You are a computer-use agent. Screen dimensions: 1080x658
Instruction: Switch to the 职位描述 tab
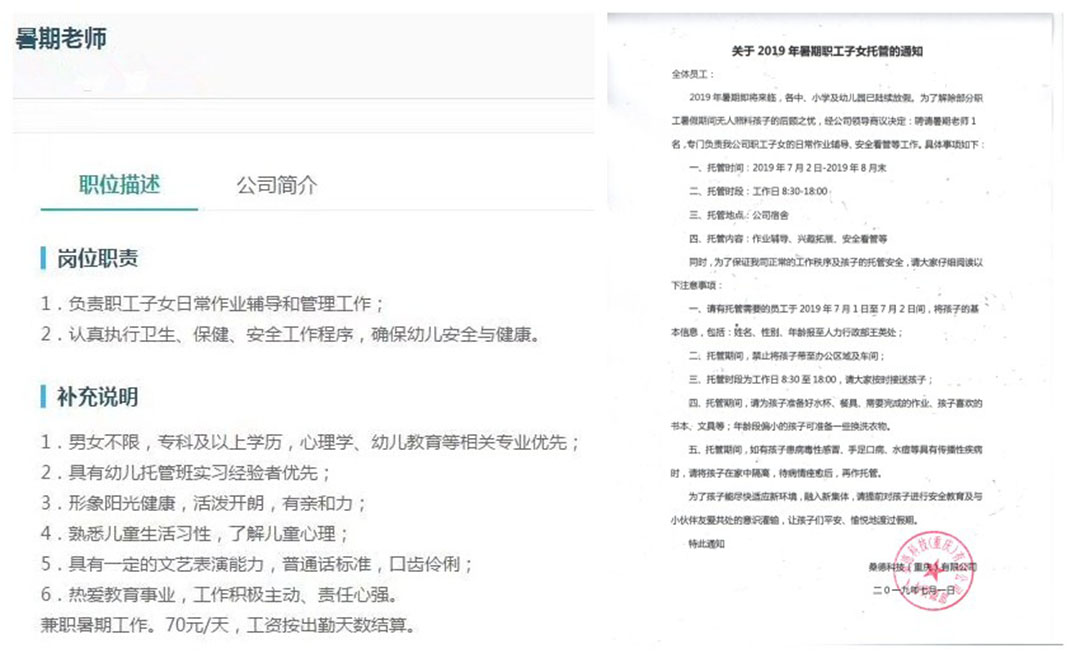pyautogui.click(x=119, y=185)
